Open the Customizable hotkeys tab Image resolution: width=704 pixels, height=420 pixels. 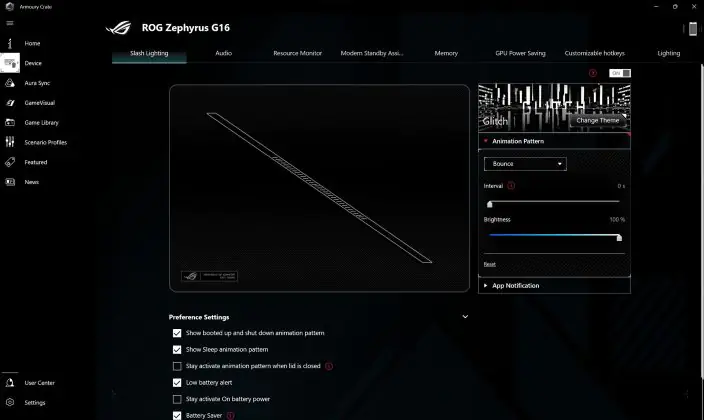(x=594, y=53)
